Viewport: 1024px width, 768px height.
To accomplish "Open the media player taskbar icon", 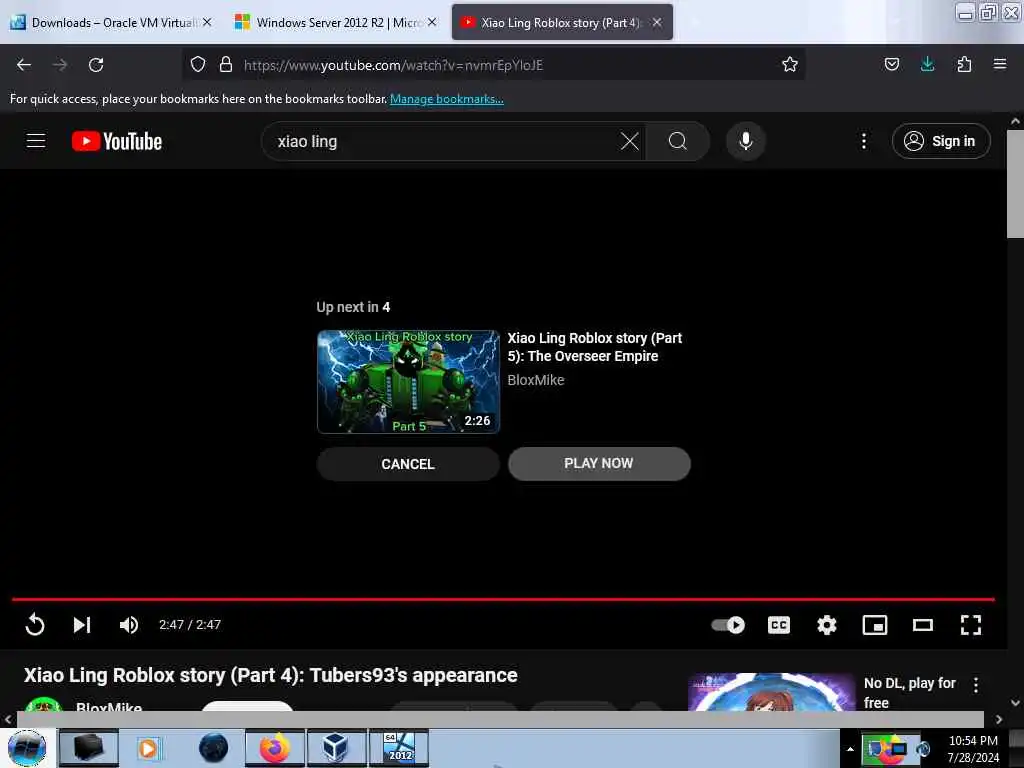I will [148, 748].
